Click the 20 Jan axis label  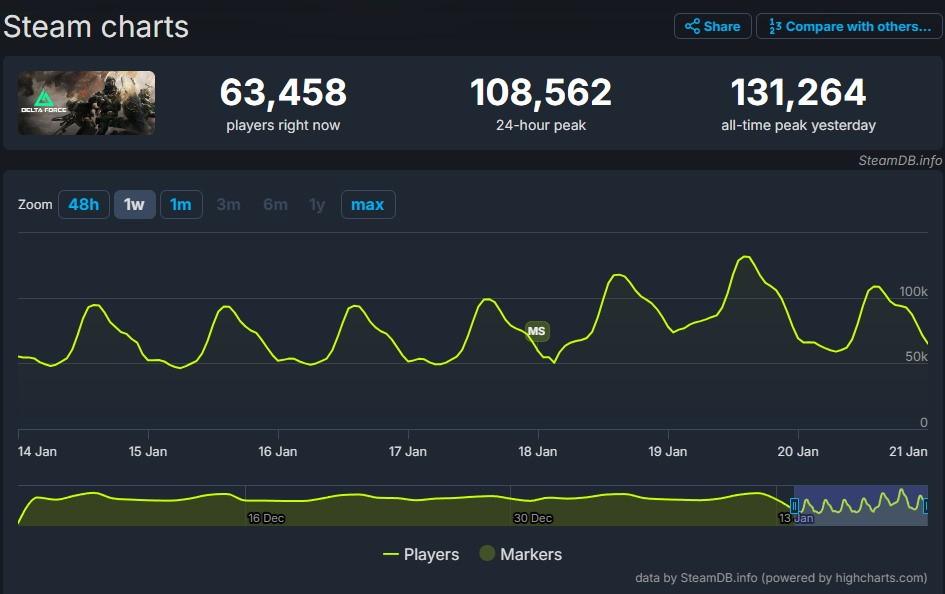pos(798,451)
